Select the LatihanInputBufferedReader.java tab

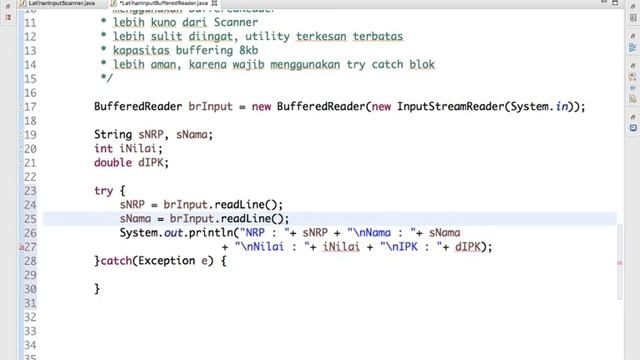click(163, 3)
